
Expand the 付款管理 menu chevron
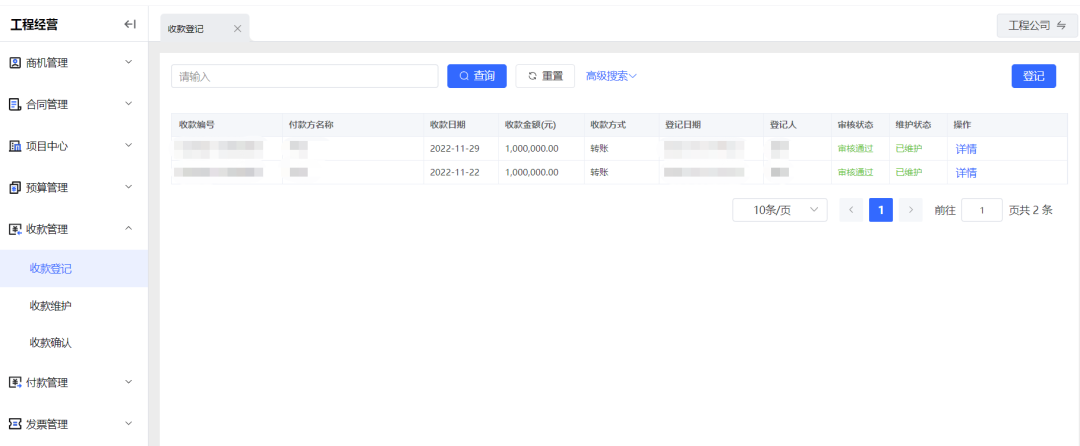pos(128,382)
